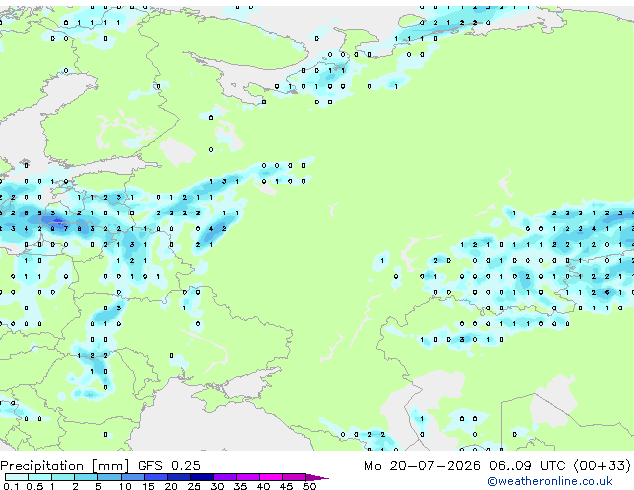Click the 1–2 mm legend color swatch

pos(63,477)
